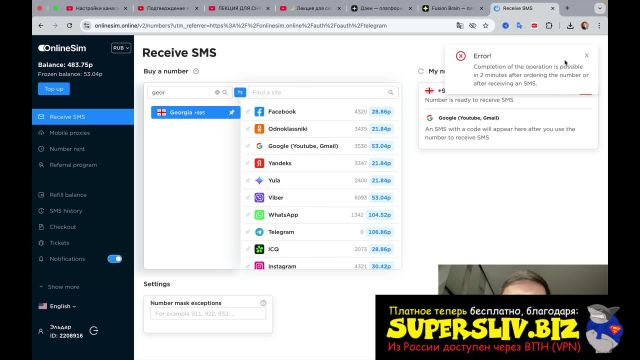The image size is (640, 360).
Task: Bookmark page with star icon
Action: coord(485,25)
